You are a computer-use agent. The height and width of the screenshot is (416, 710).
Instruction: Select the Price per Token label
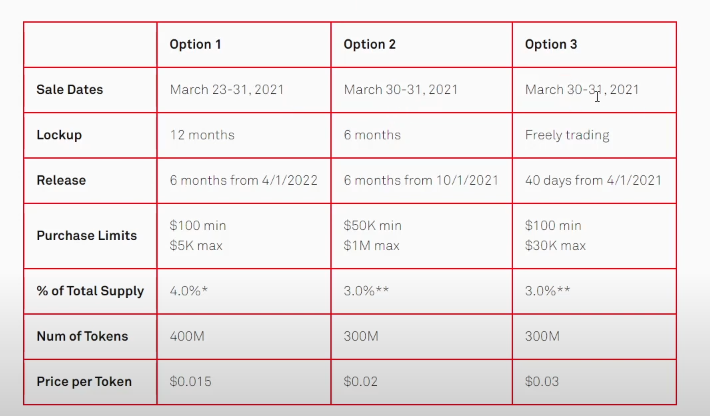point(84,381)
